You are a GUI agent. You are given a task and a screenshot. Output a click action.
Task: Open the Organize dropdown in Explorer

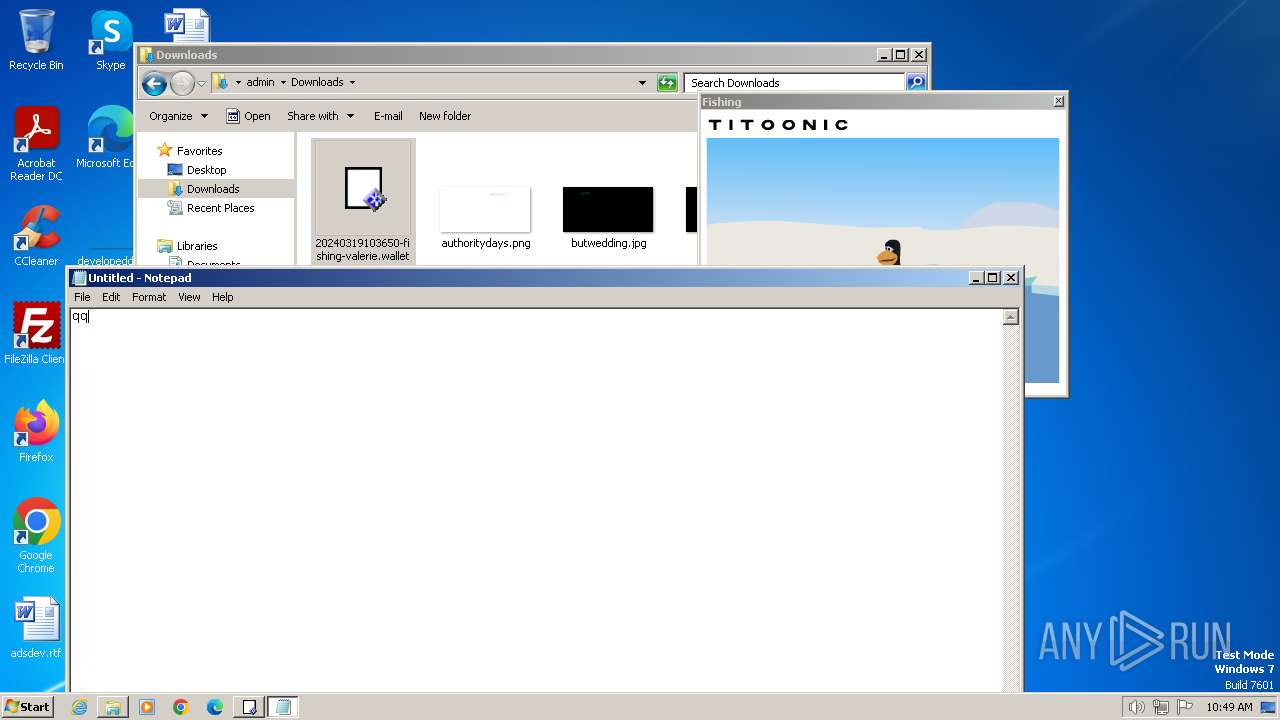point(178,116)
